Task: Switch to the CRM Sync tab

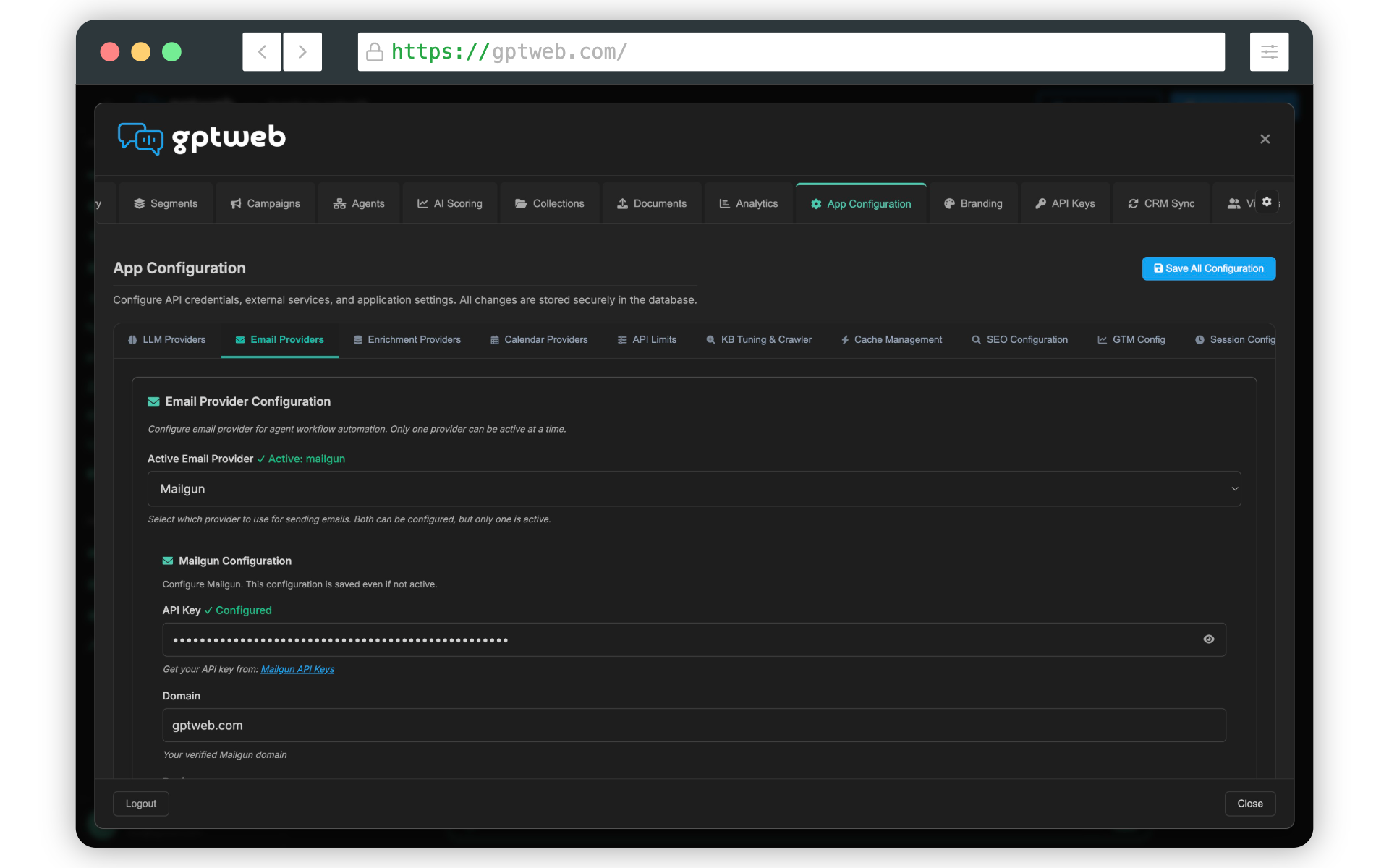Action: 1161,204
